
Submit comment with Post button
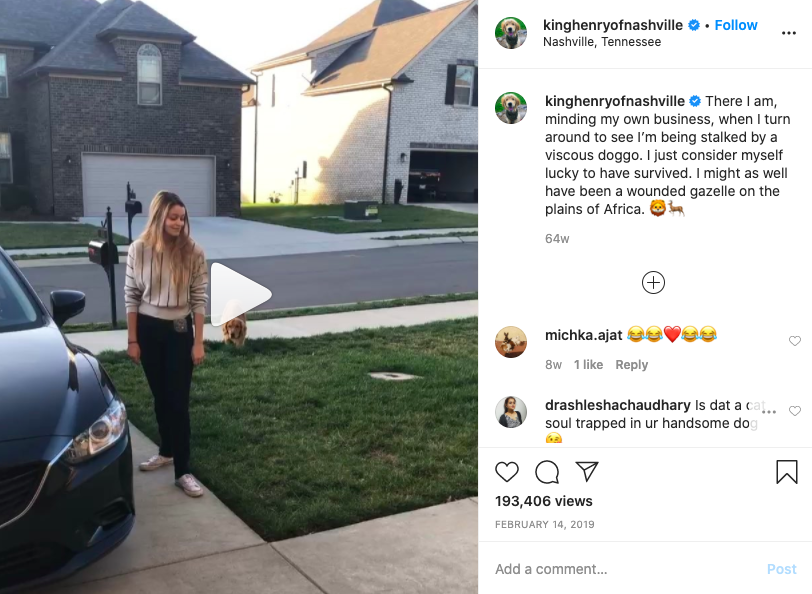point(781,569)
